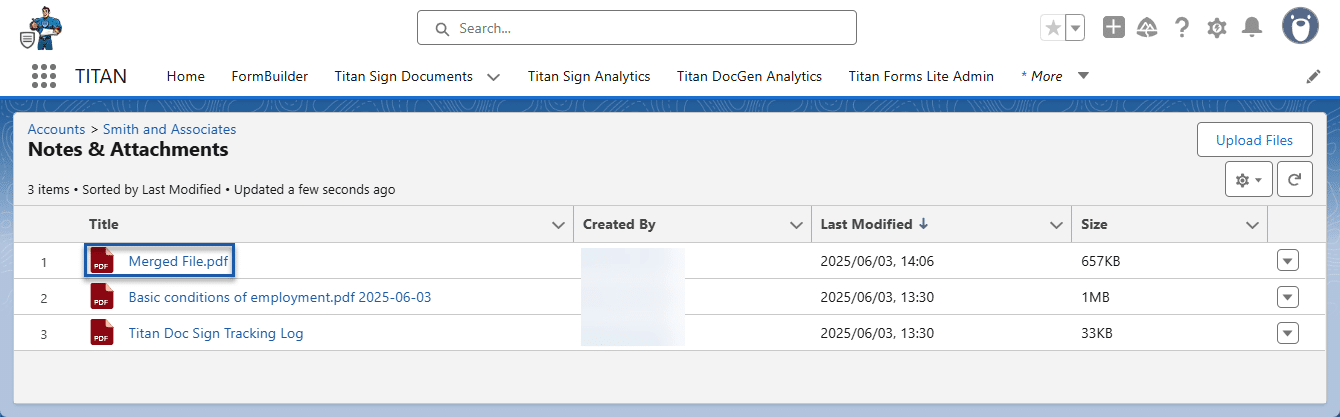Click the pencil icon to edit navigation
Viewport: 1340px width, 417px height.
[x=1314, y=76]
